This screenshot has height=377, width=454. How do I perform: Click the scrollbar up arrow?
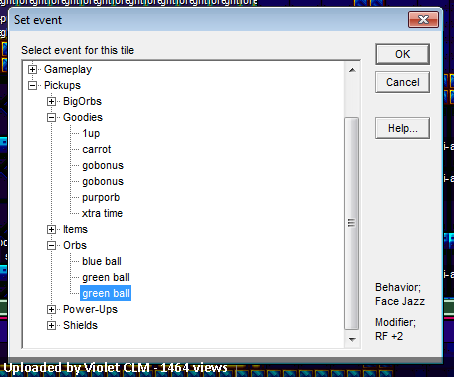pyautogui.click(x=352, y=70)
